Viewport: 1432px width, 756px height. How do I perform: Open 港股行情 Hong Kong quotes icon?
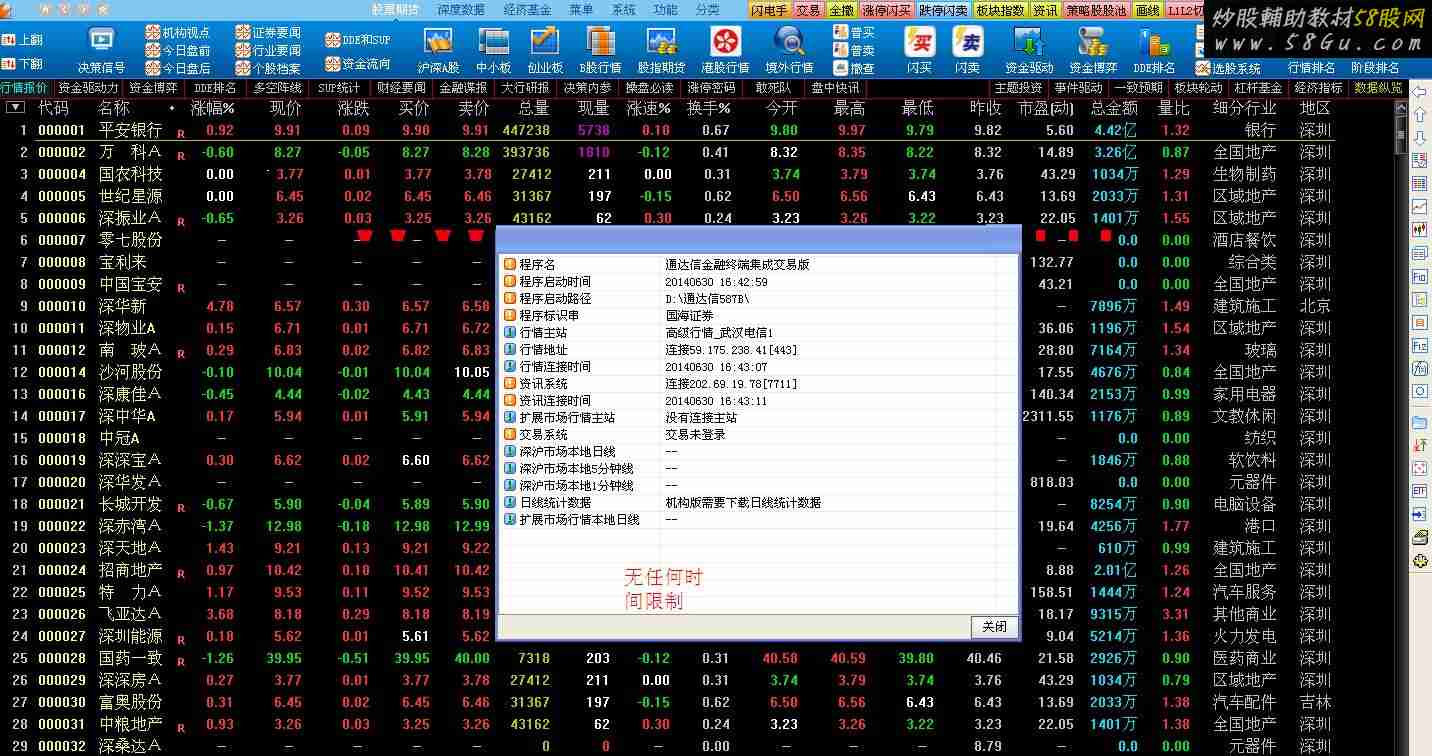coord(725,41)
